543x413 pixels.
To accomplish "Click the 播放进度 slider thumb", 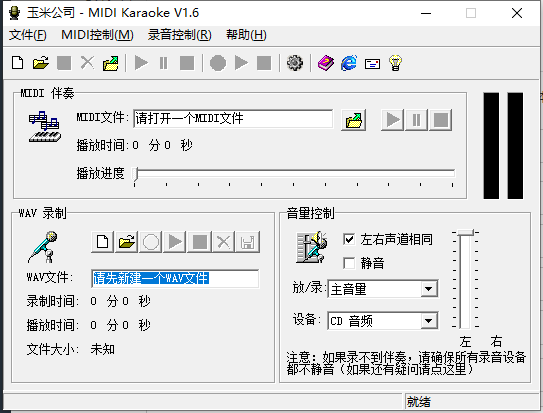I will tap(136, 174).
